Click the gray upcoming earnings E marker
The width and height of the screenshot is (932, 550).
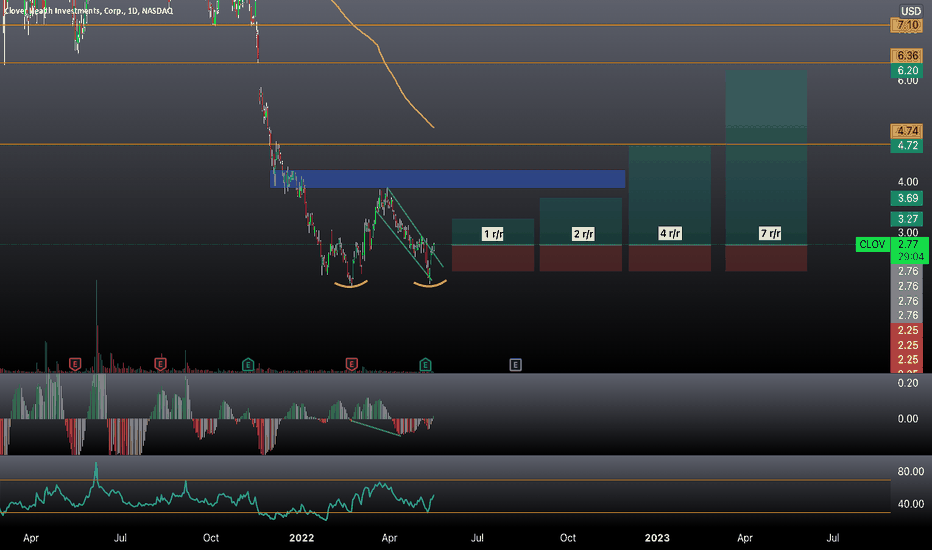pos(515,364)
